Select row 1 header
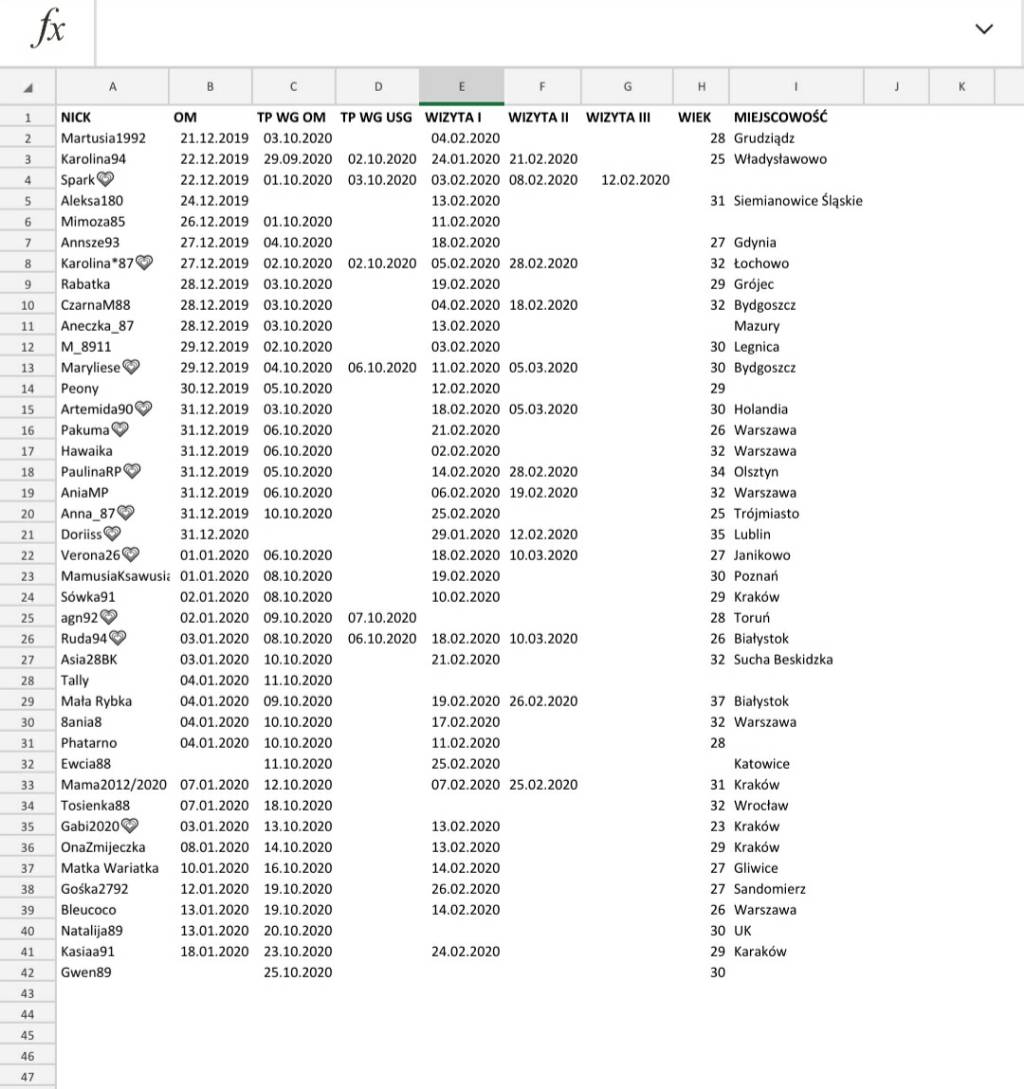The image size is (1024, 1089). click(x=27, y=117)
